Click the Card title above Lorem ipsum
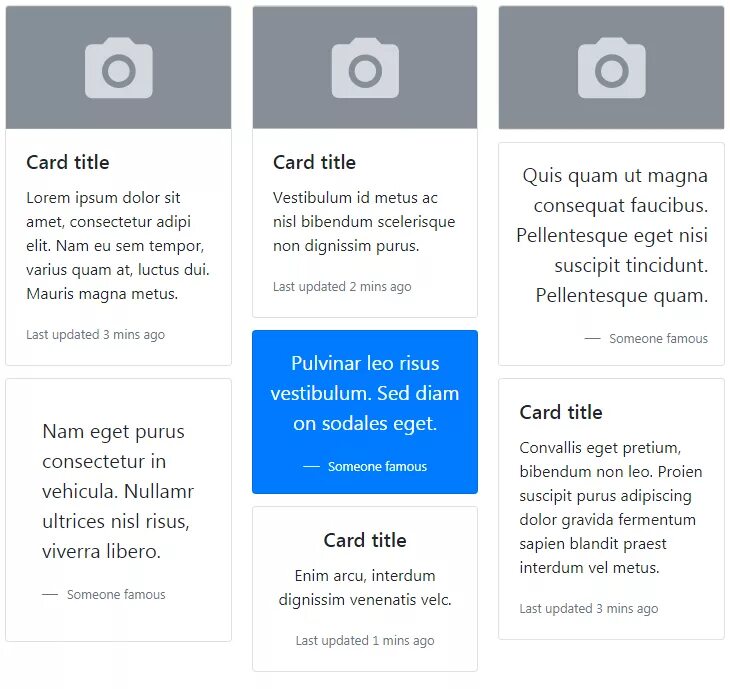Viewport: 730px width, 689px height. pos(68,162)
